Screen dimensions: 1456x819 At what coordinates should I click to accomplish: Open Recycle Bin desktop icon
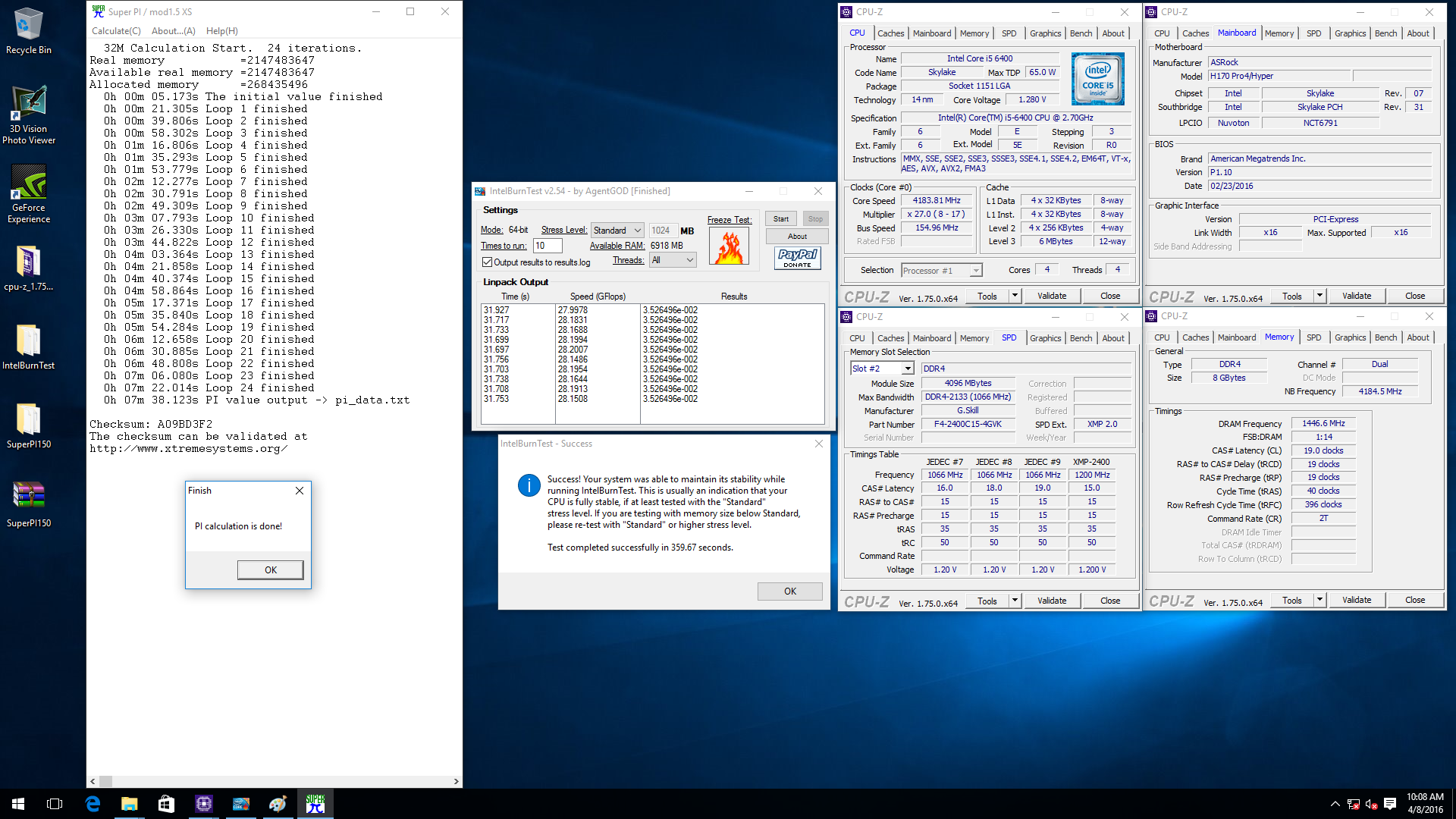(x=28, y=30)
